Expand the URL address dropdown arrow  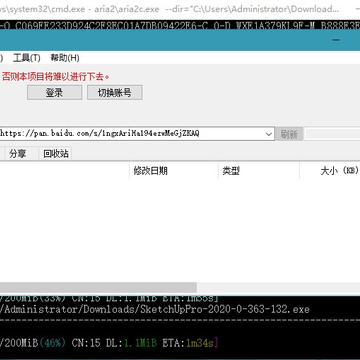(269, 134)
